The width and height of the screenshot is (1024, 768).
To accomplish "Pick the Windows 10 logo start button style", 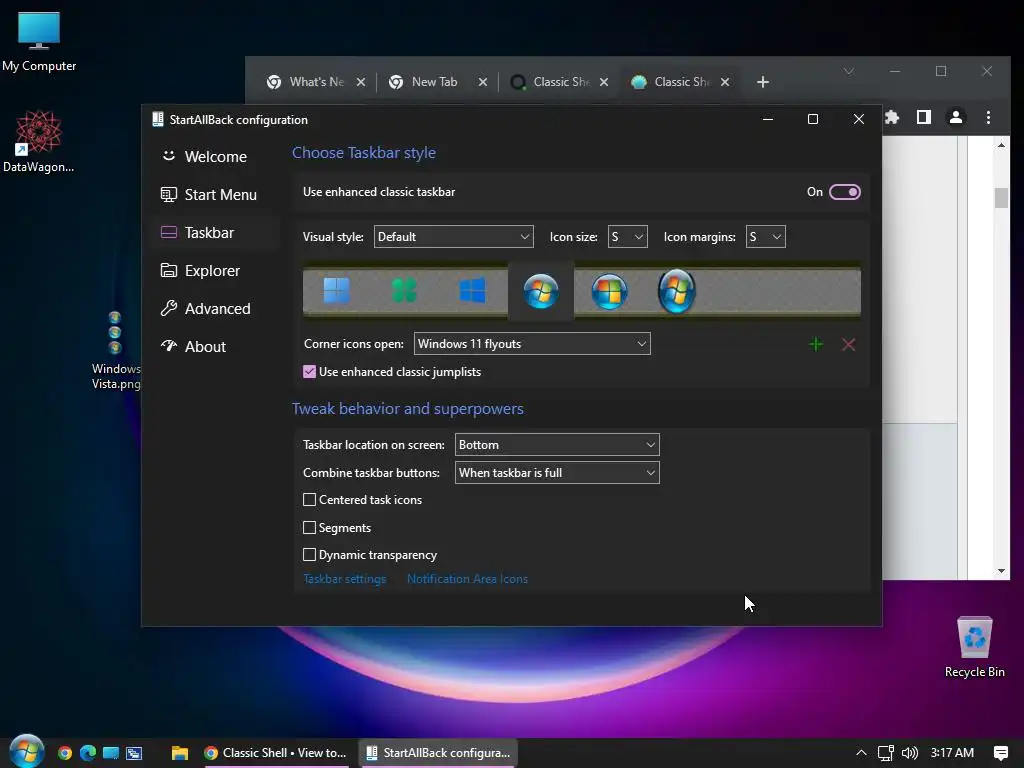I will pos(472,291).
